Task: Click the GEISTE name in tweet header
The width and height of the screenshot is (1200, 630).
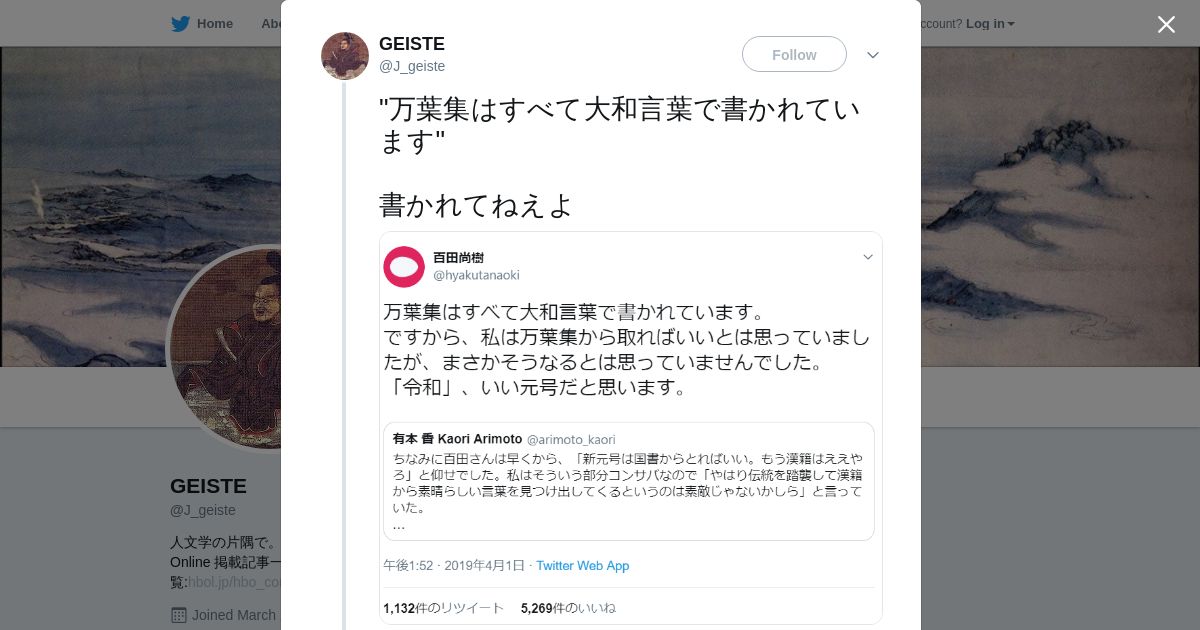Action: (412, 44)
